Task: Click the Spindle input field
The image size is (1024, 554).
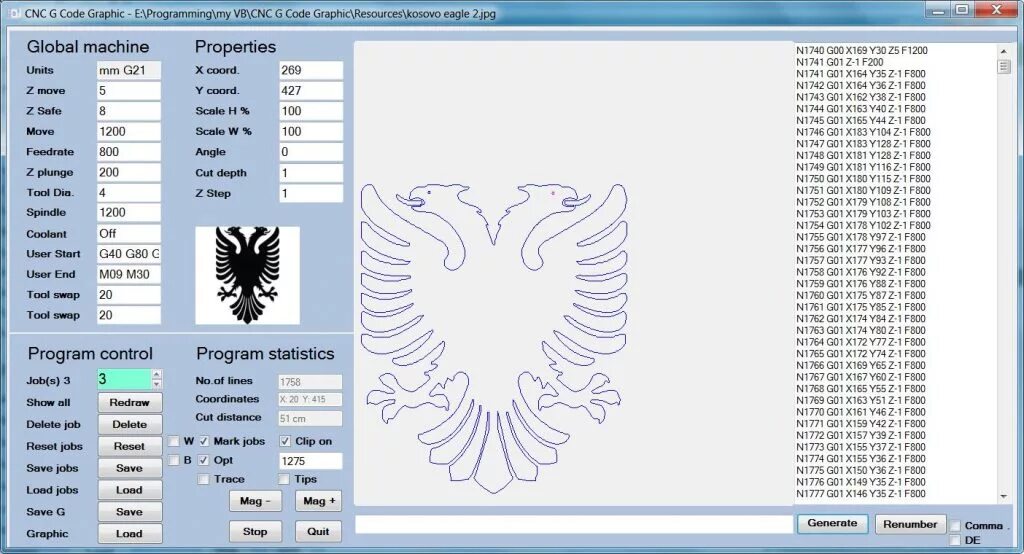Action: (129, 212)
